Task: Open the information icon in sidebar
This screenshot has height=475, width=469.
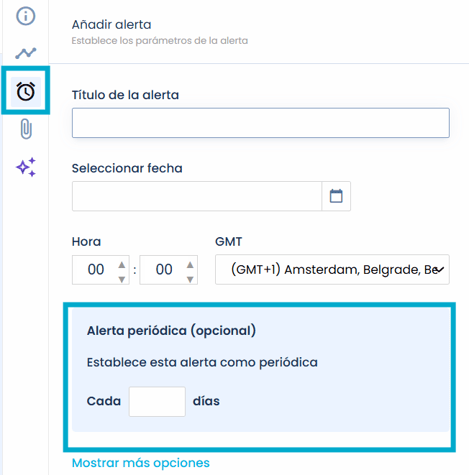Action: [x=26, y=16]
